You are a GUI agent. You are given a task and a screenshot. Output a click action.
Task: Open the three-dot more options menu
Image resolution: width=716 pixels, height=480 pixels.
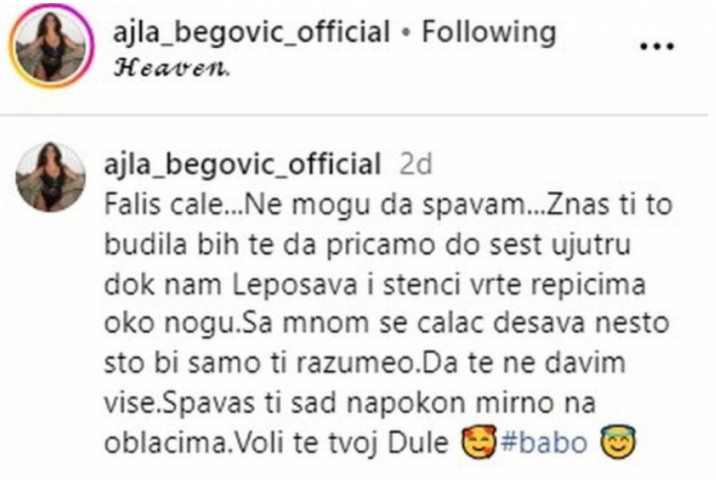[x=657, y=46]
